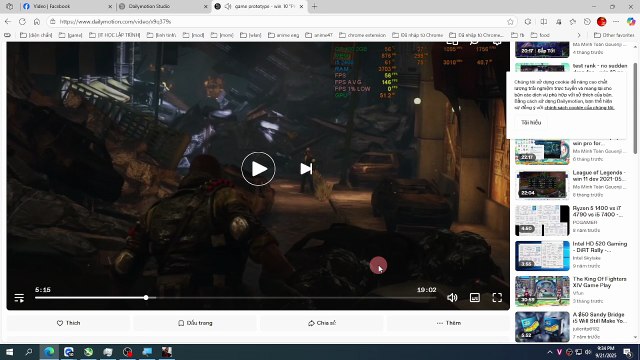Screen dimensions: 640x360
Task: Open tab actions menu icon
Action: click(x=9, y=7)
